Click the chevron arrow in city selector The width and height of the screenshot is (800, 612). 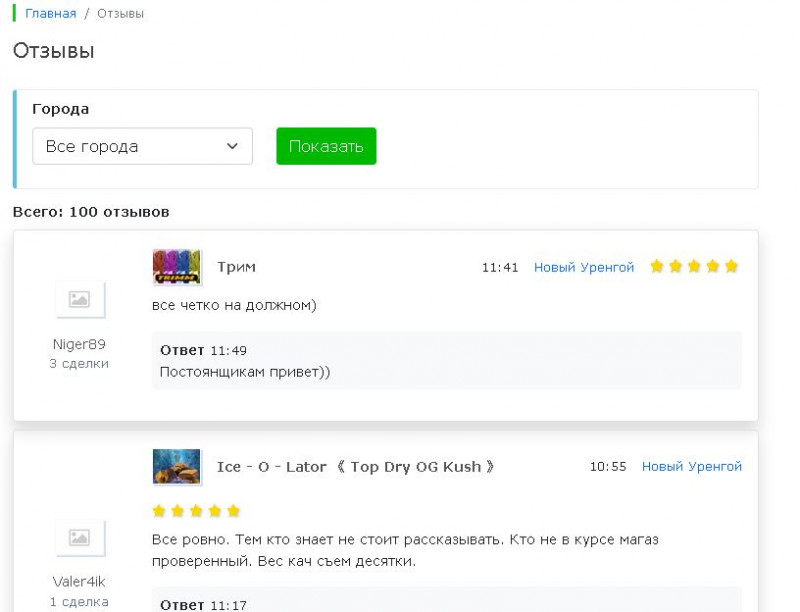pyautogui.click(x=232, y=146)
